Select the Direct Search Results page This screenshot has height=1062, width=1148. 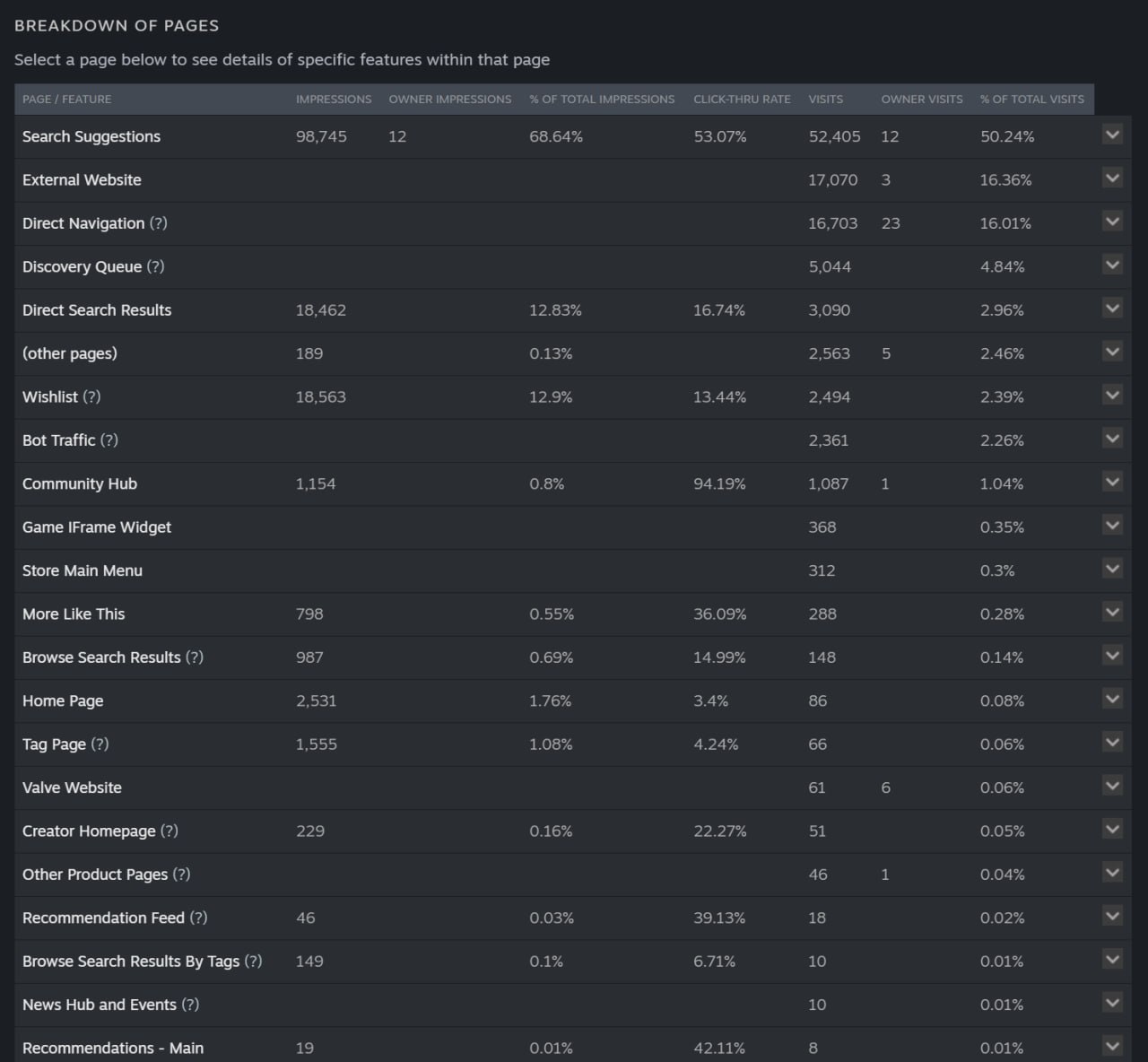click(x=97, y=310)
